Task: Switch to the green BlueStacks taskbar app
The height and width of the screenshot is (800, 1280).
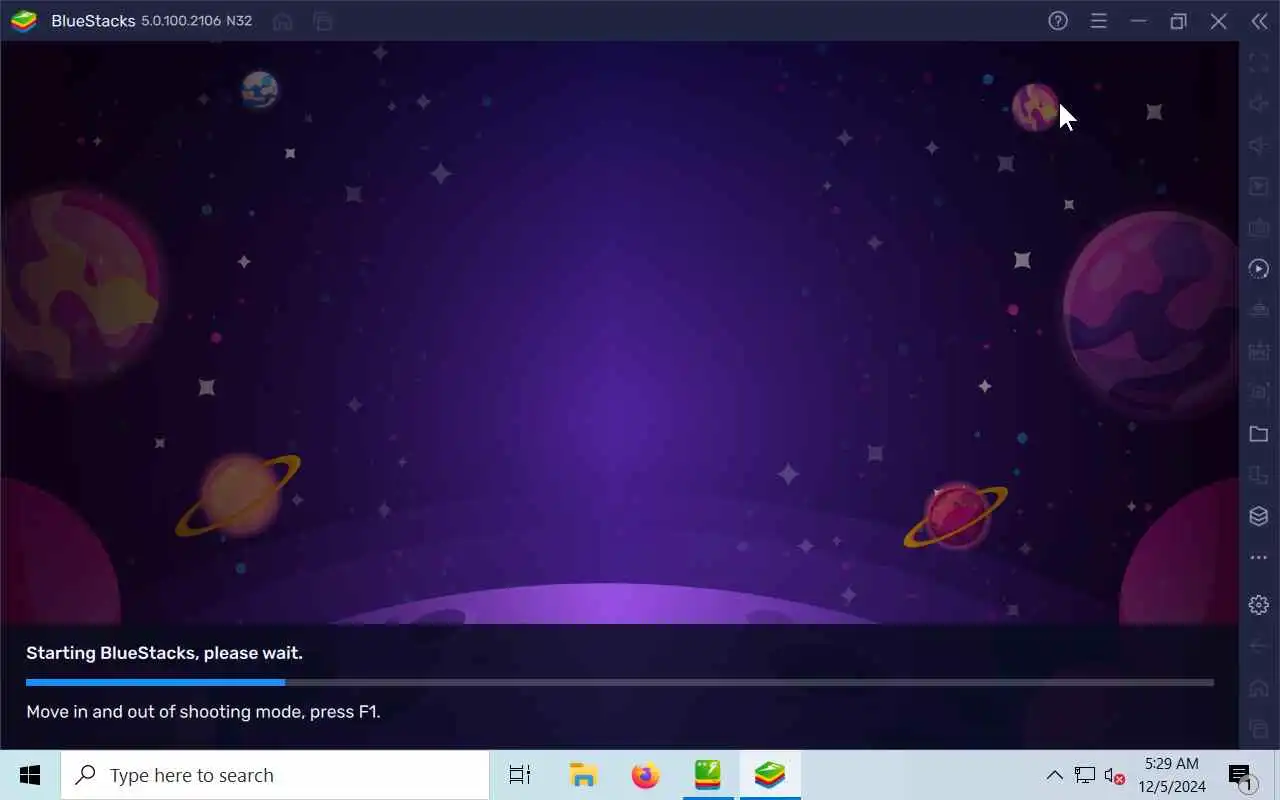Action: (708, 775)
